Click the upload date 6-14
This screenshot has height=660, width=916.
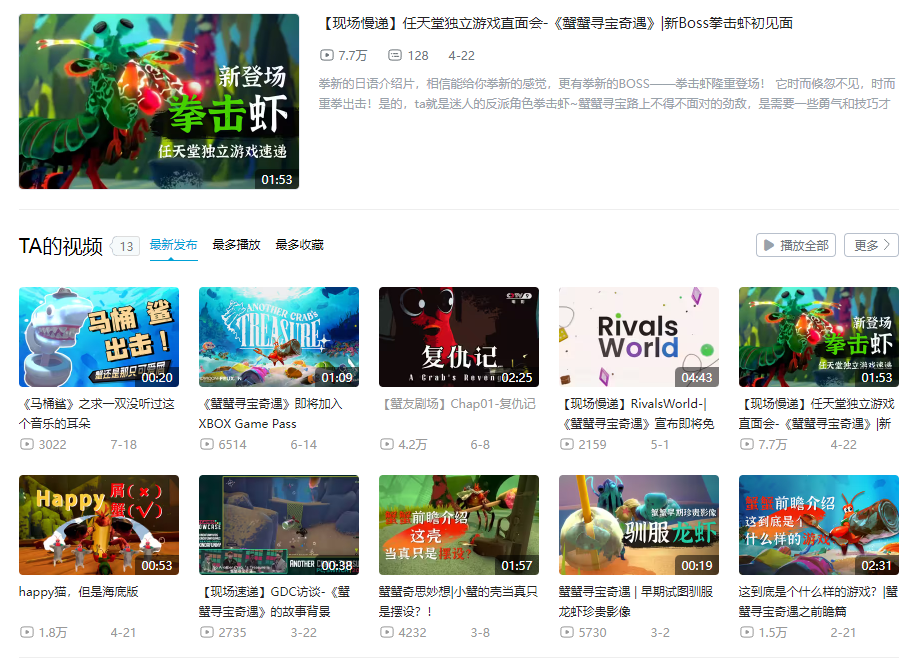click(x=304, y=444)
